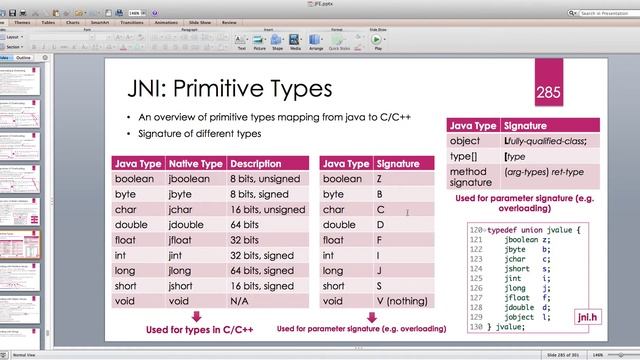The width and height of the screenshot is (640, 360).
Task: Expand the Shape dropdown arrow
Action: pos(284,40)
